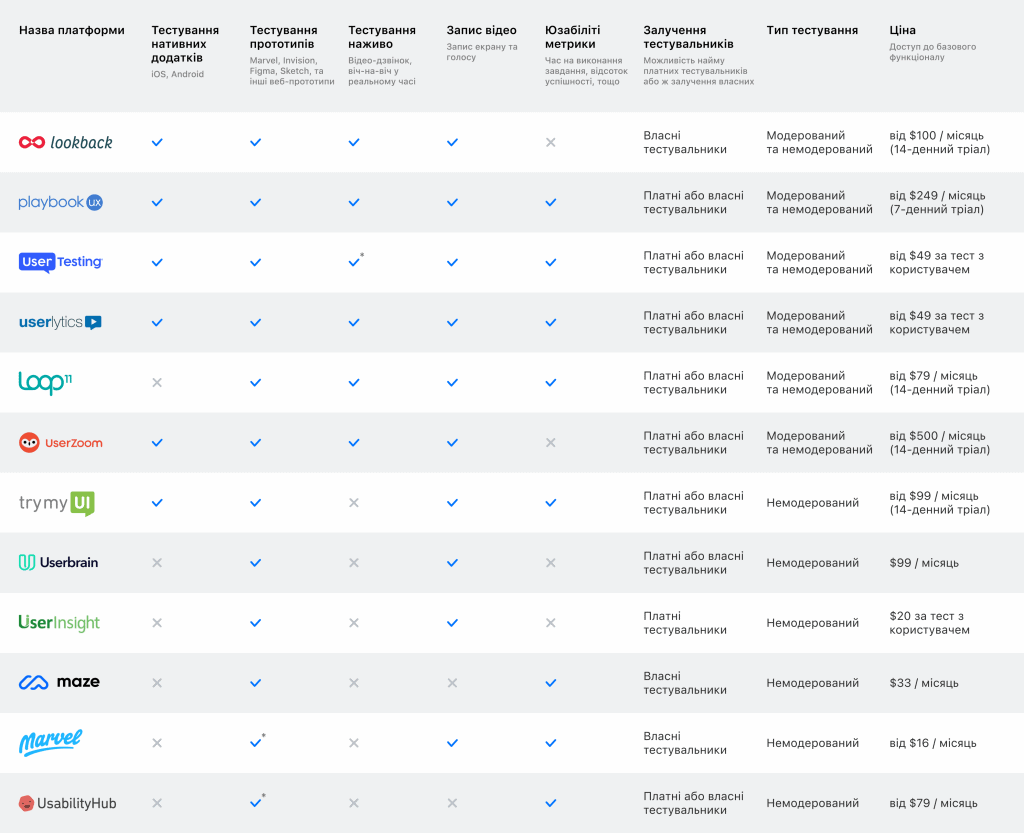Click the "від $99 / місяць" trymyUI price
Image resolution: width=1024 pixels, height=833 pixels.
(934, 495)
